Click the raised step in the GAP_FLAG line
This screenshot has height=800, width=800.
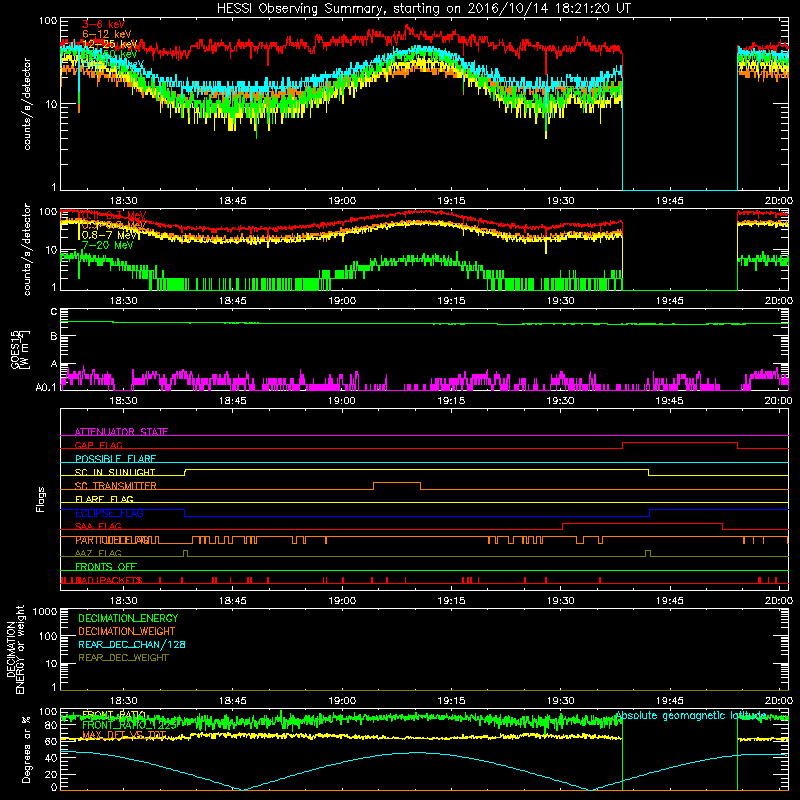coord(680,443)
